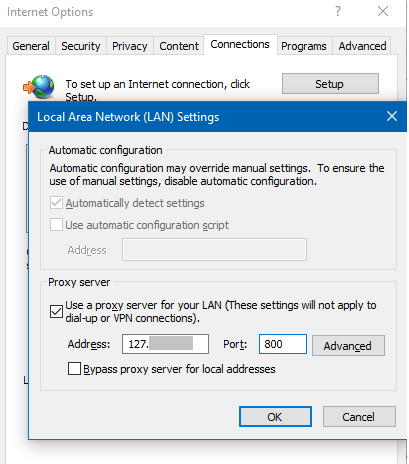
Task: Open the Programs tab
Action: pyautogui.click(x=304, y=46)
